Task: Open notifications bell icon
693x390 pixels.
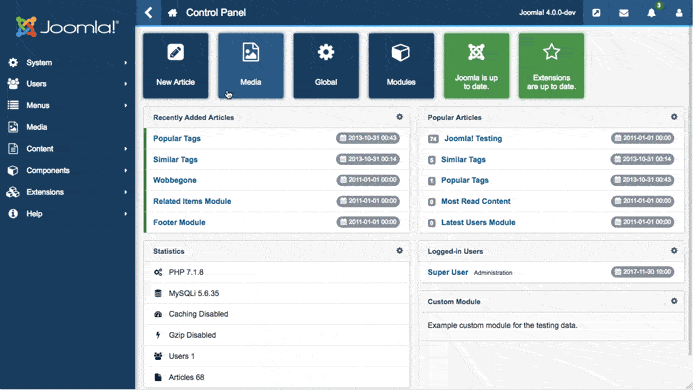Action: pyautogui.click(x=651, y=13)
